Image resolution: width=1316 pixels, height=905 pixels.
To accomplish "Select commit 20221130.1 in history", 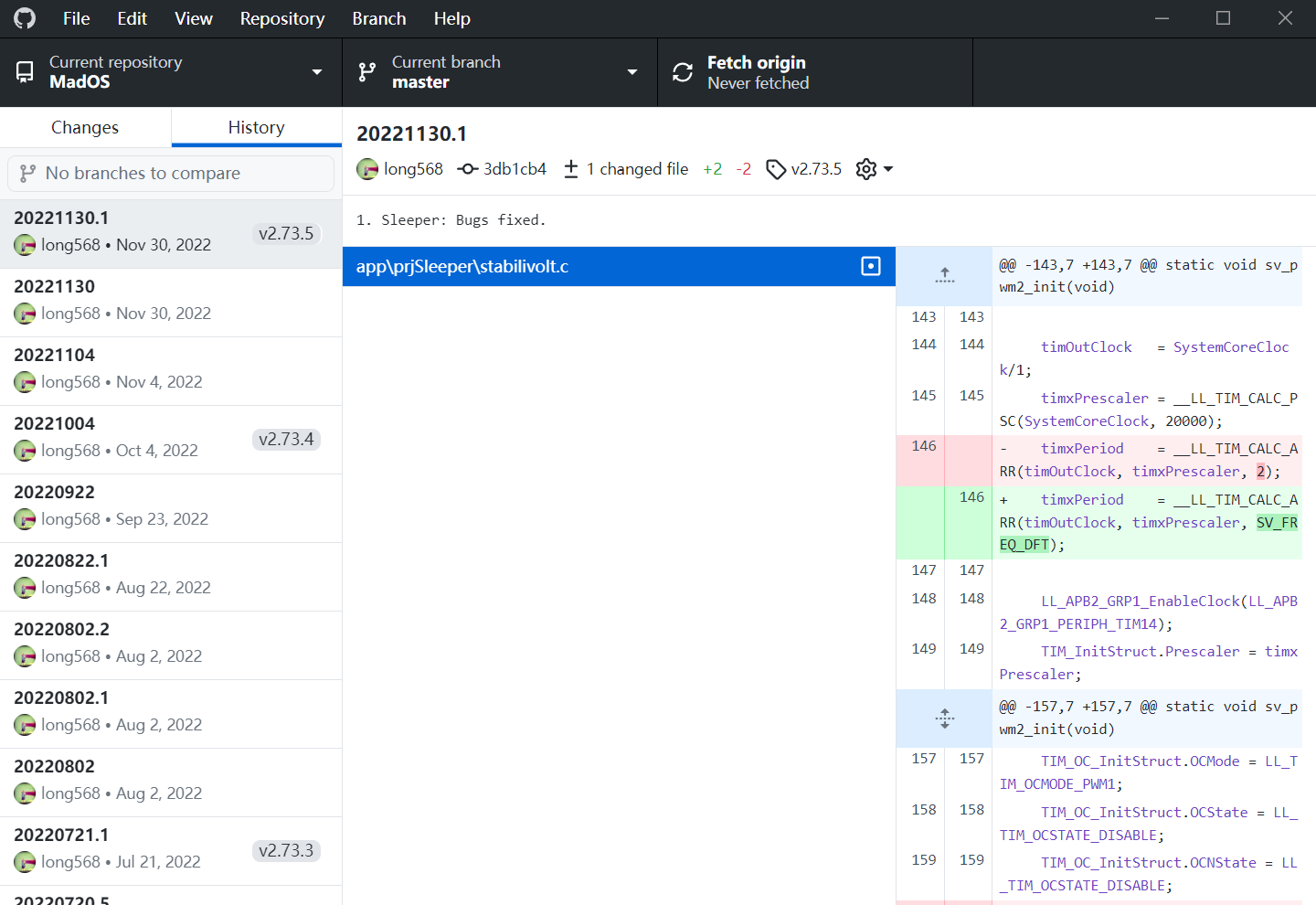I will point(171,234).
